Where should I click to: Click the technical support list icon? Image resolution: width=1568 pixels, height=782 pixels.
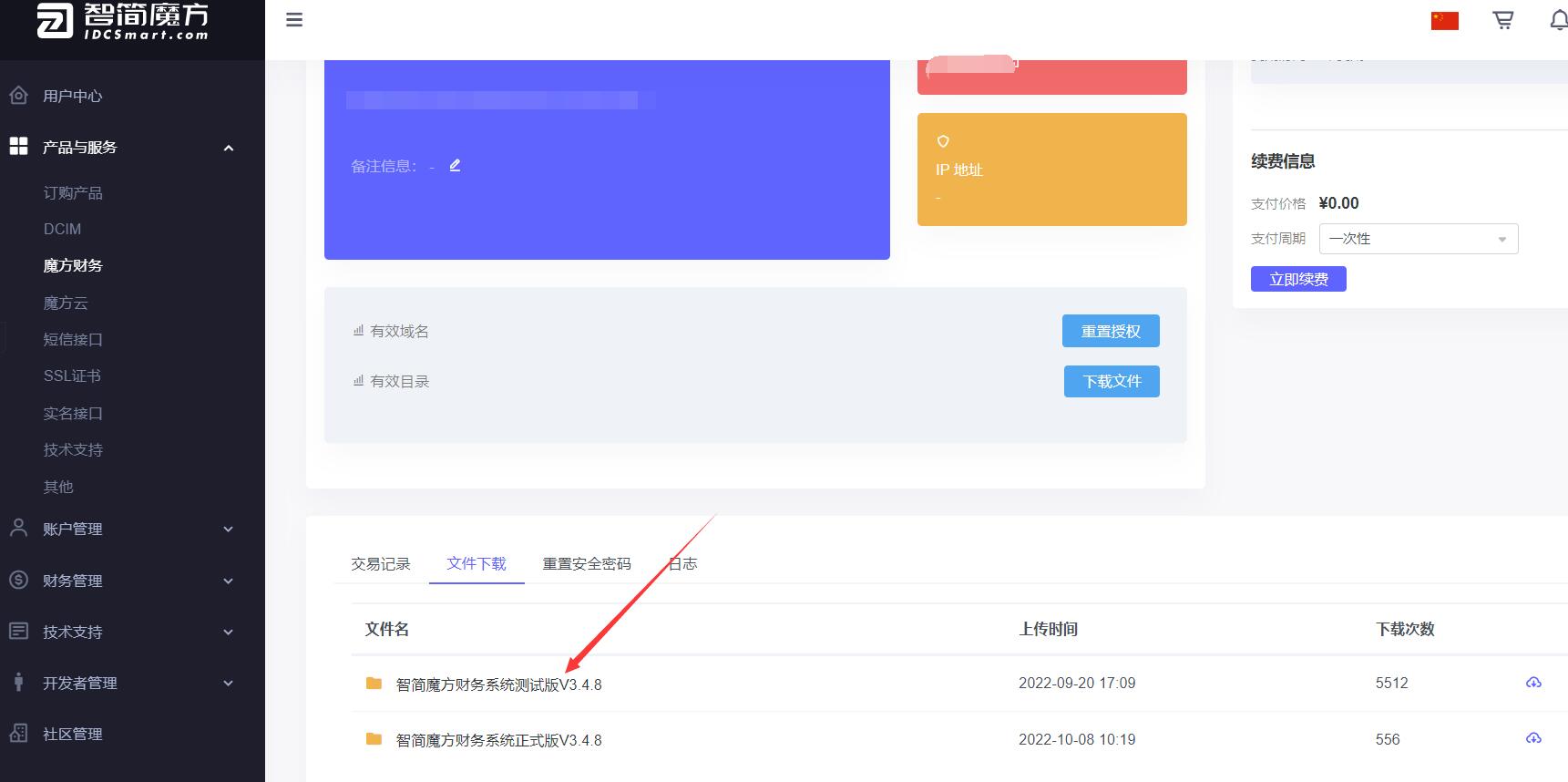point(18,631)
